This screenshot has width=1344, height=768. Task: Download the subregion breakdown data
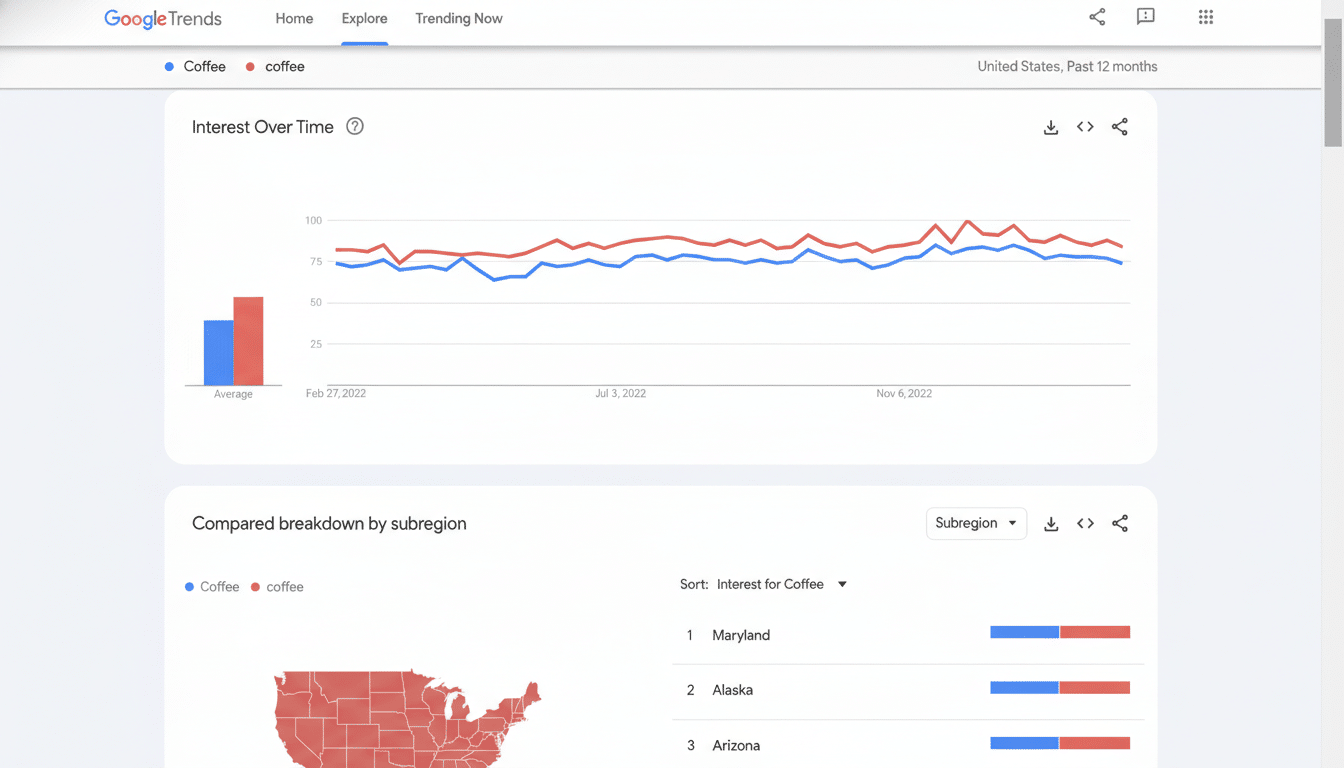(1050, 523)
